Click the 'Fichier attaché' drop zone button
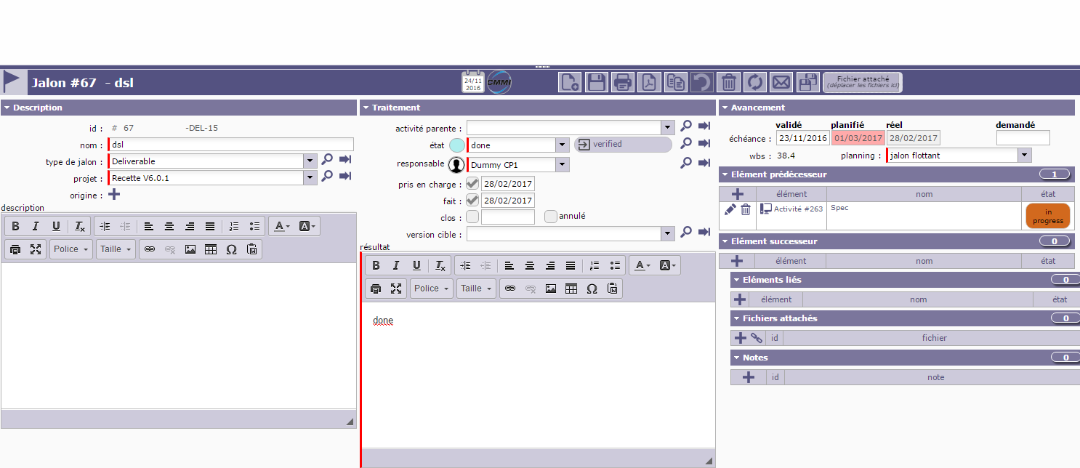The height and width of the screenshot is (468, 1080). pyautogui.click(x=862, y=82)
